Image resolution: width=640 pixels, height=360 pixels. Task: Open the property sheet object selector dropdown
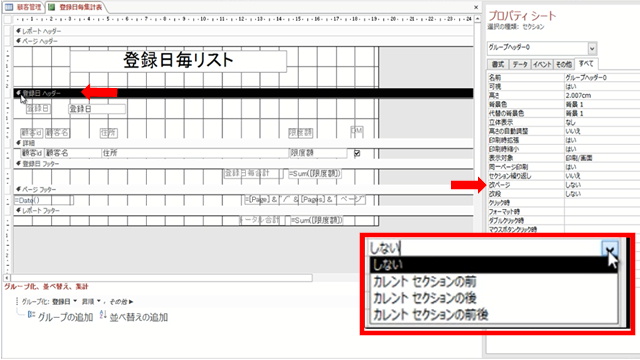pos(592,49)
